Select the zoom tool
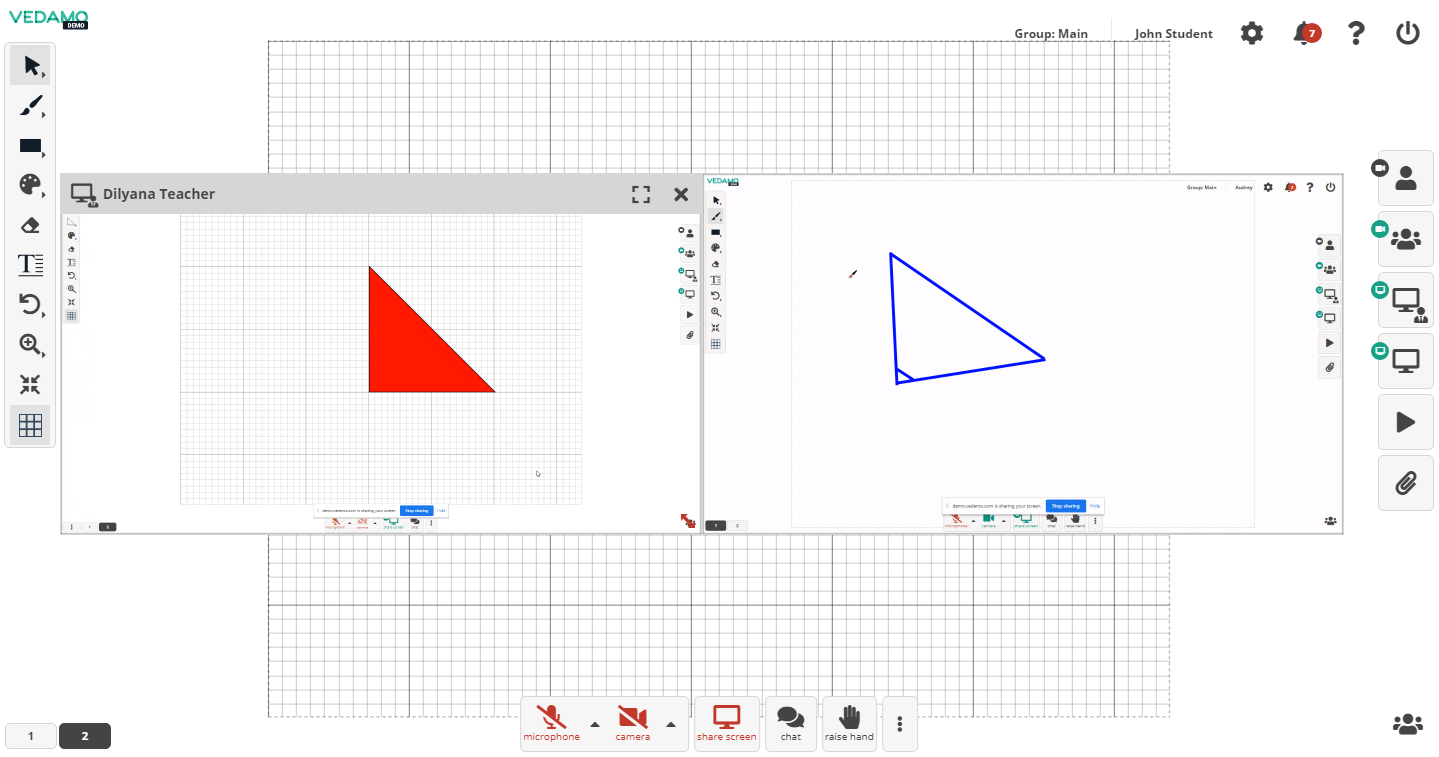The width and height of the screenshot is (1439, 757). pos(30,345)
